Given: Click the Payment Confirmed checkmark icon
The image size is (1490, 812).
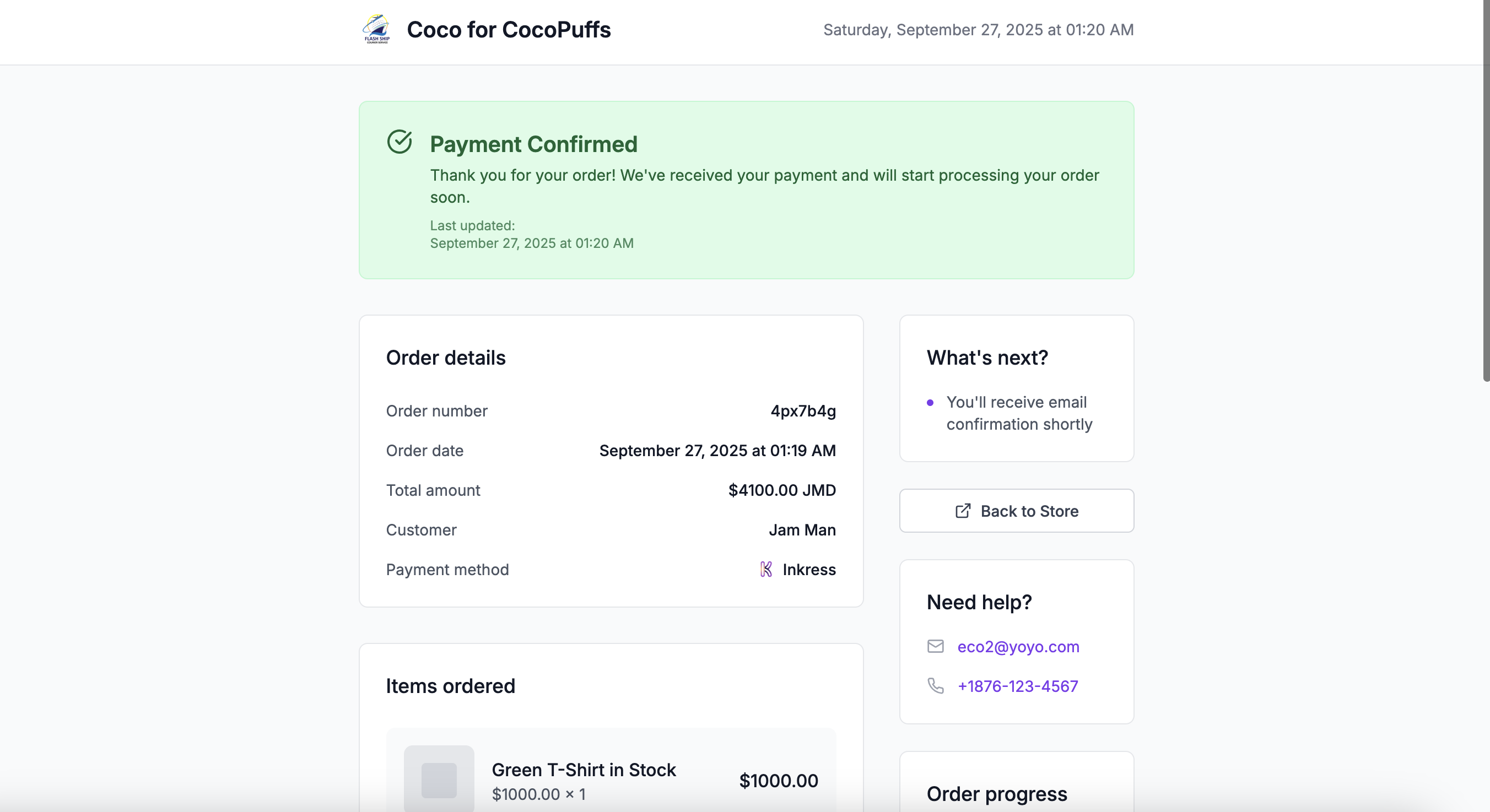Looking at the screenshot, I should (399, 142).
